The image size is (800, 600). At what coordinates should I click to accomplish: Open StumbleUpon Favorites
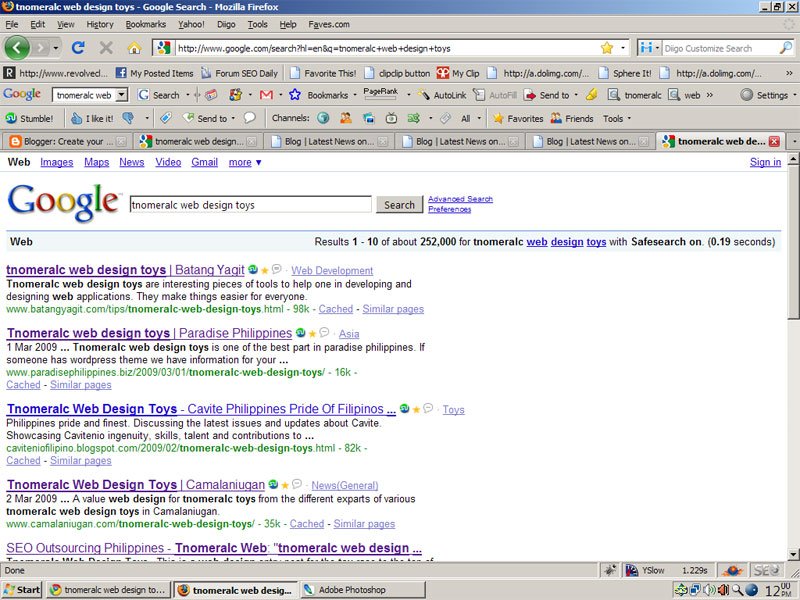point(518,118)
